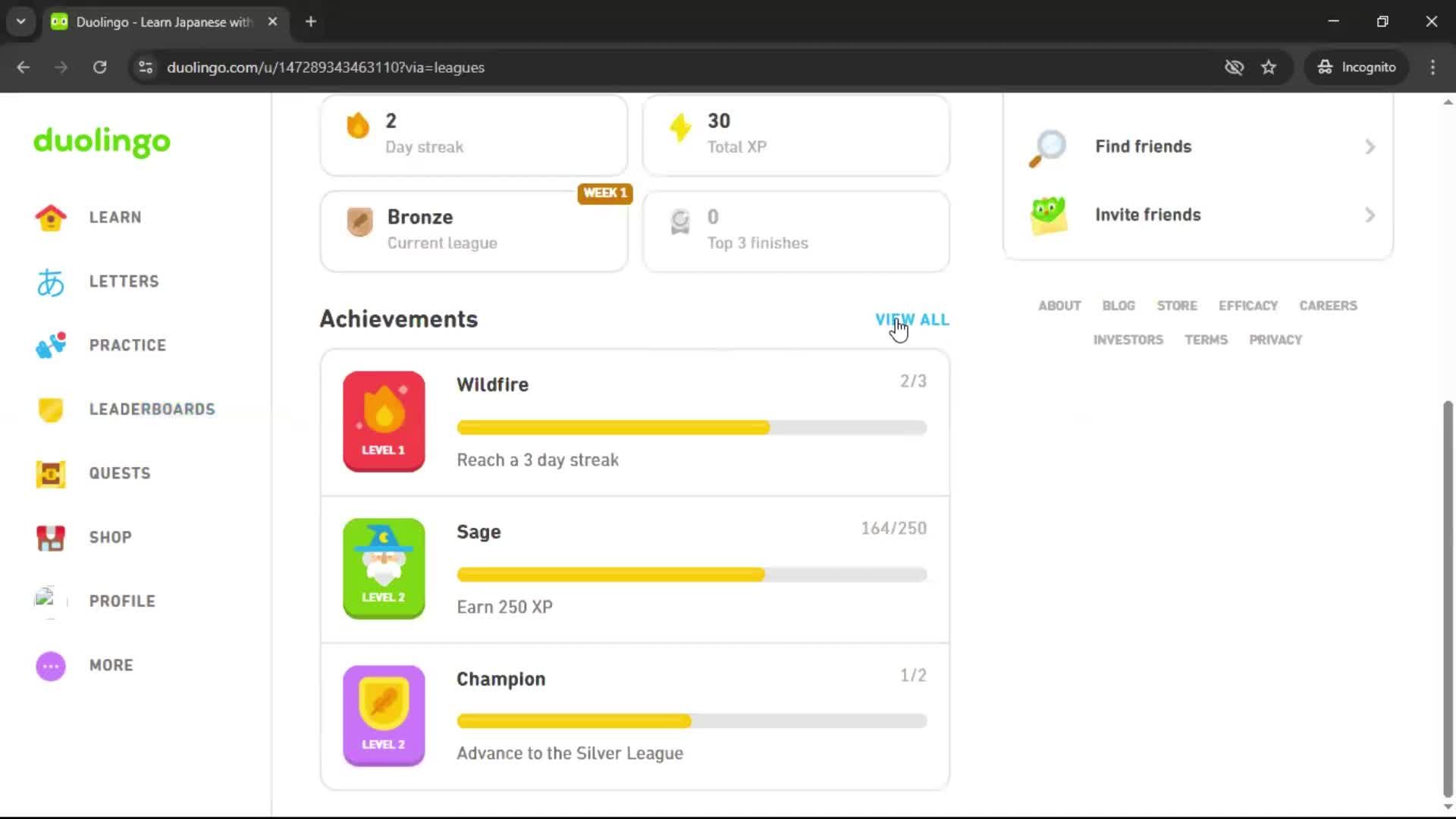Click the Invite friends envelope icon

[x=1048, y=215]
